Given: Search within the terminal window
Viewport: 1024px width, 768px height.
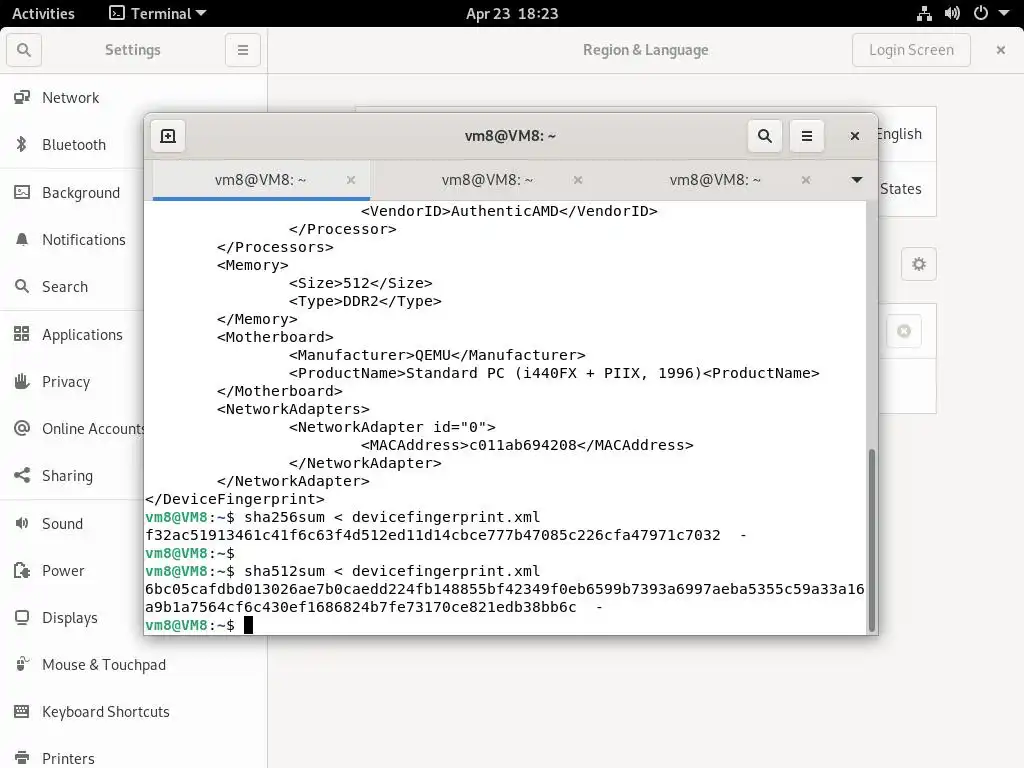Looking at the screenshot, I should 765,136.
